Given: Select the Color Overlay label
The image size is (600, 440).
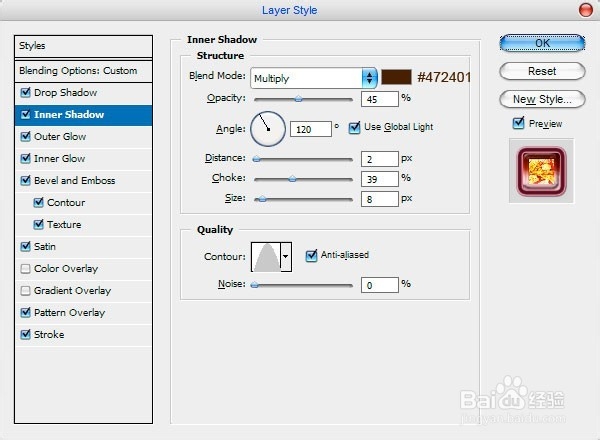Looking at the screenshot, I should pyautogui.click(x=66, y=269).
